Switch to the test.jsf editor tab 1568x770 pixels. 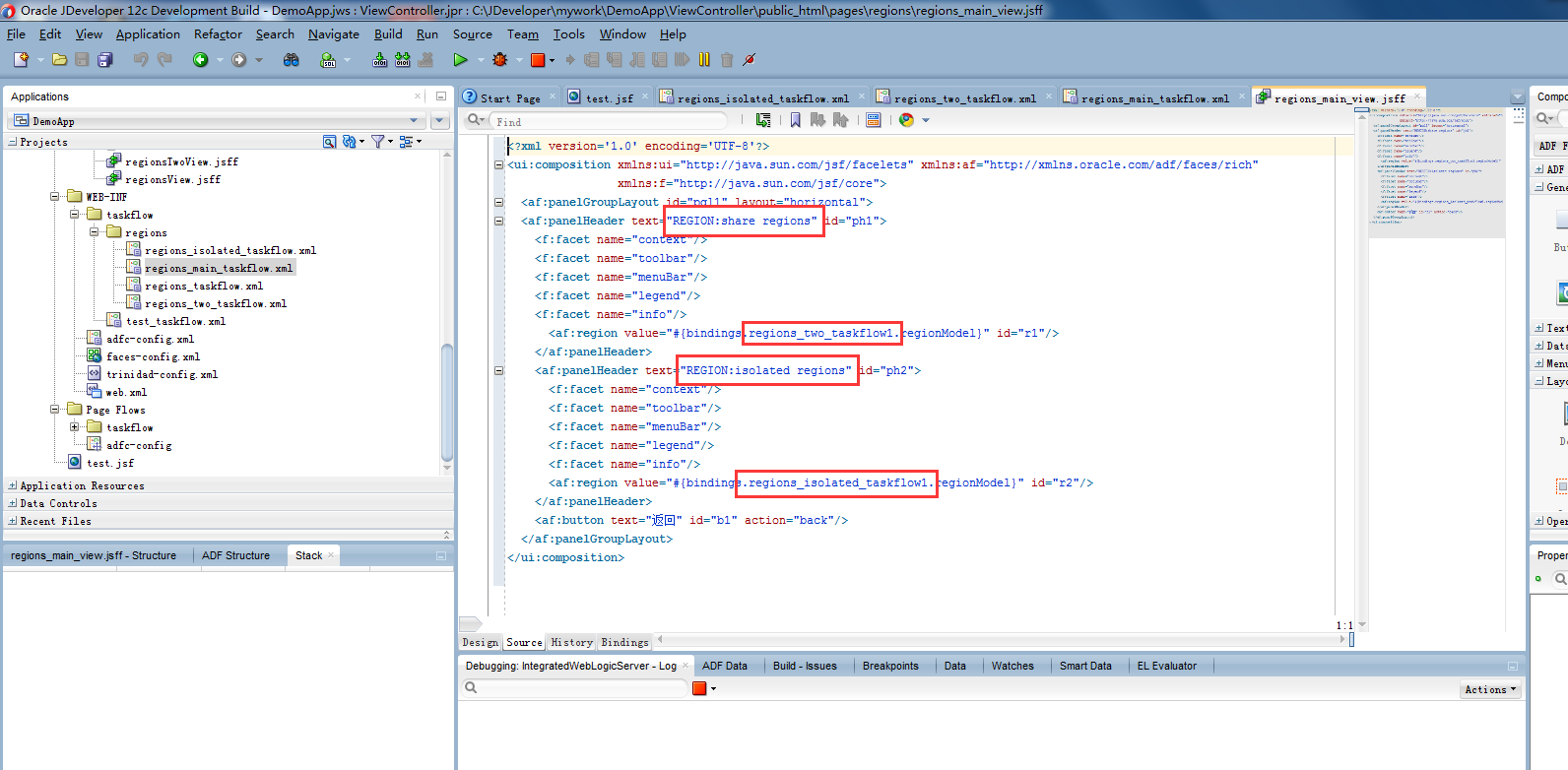coord(609,98)
